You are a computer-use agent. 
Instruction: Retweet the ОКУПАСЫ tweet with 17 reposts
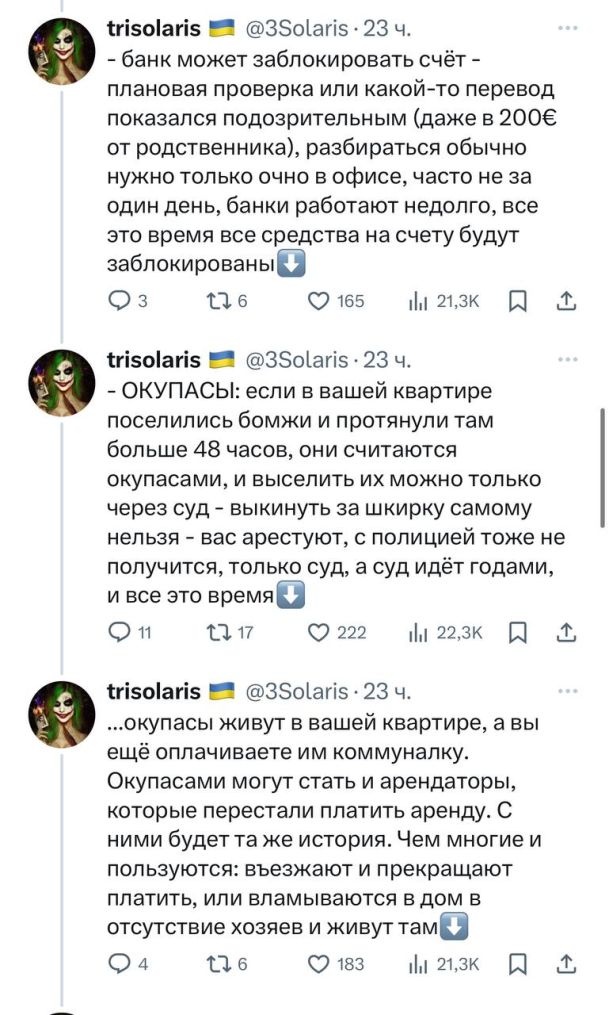coord(215,632)
